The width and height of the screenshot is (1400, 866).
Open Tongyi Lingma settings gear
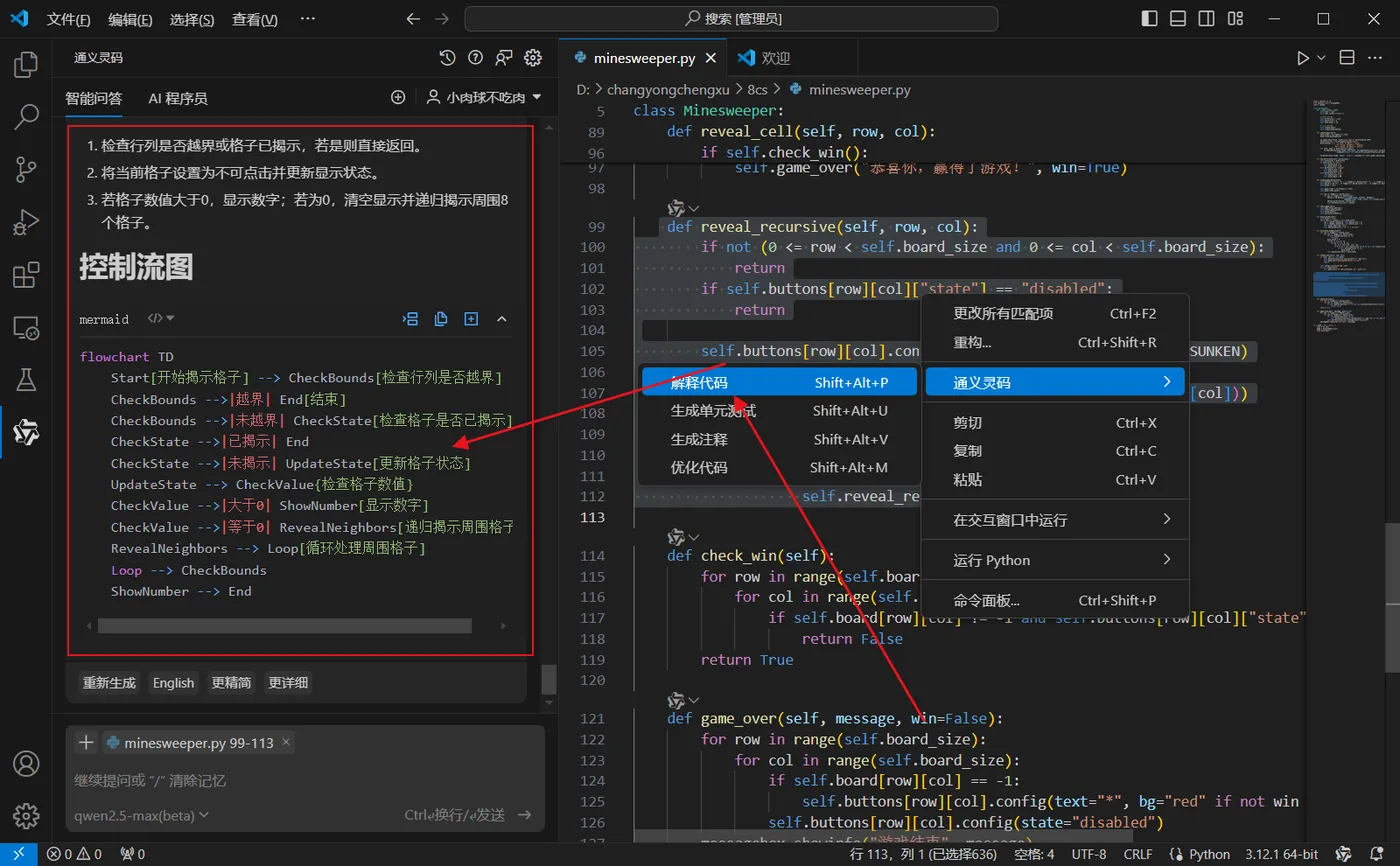click(x=533, y=58)
